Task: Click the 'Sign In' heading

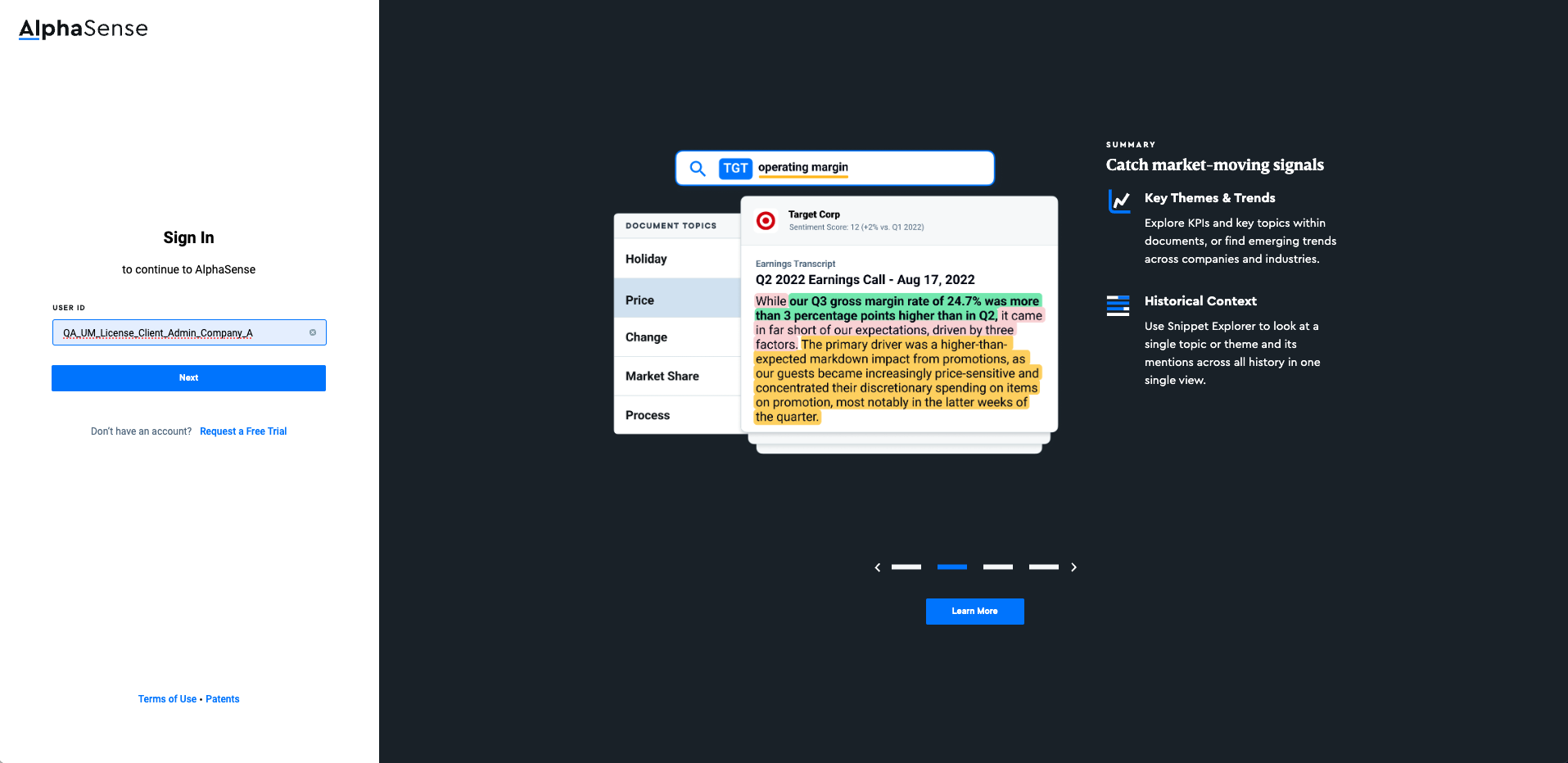Action: coord(188,237)
